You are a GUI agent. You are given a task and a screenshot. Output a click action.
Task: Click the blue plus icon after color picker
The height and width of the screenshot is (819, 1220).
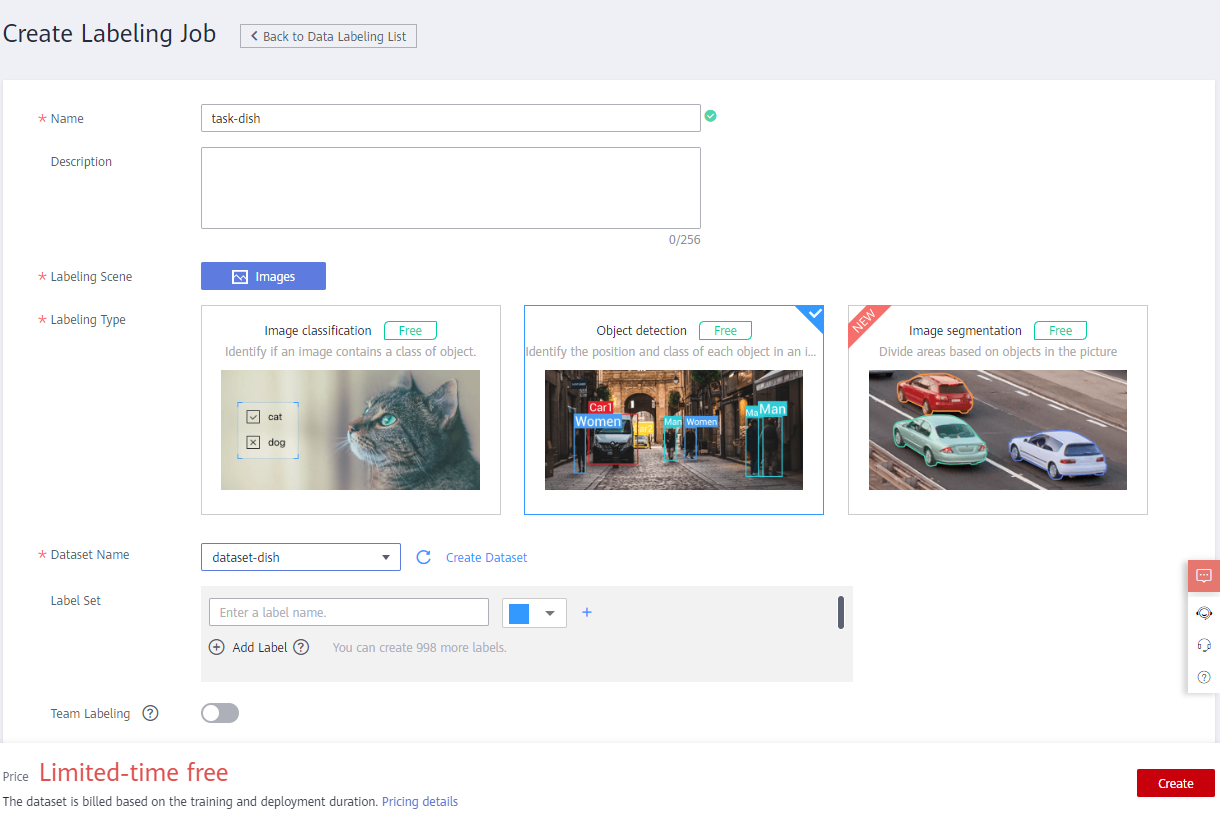click(587, 612)
